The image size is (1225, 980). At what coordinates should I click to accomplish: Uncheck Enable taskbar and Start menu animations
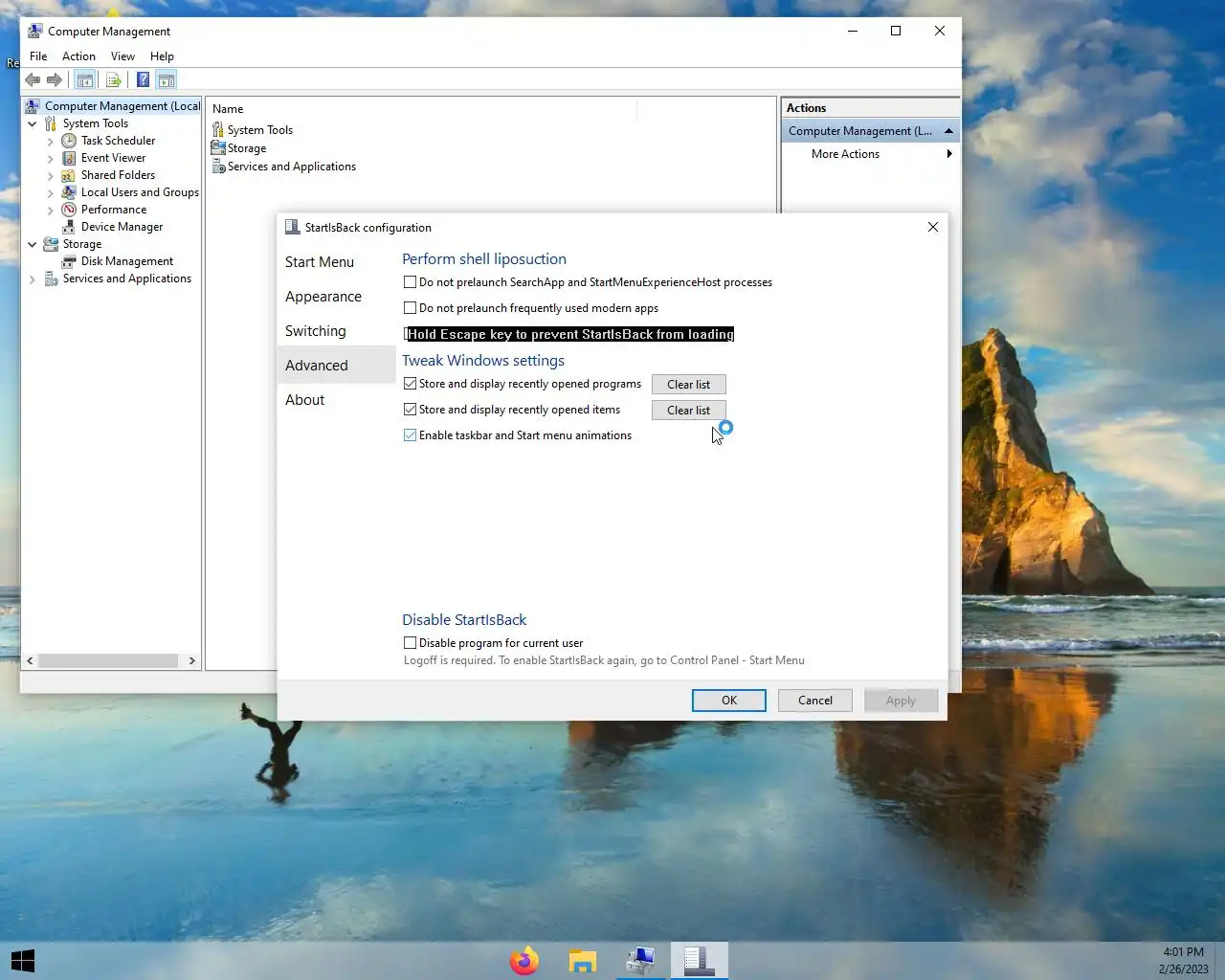click(x=411, y=435)
